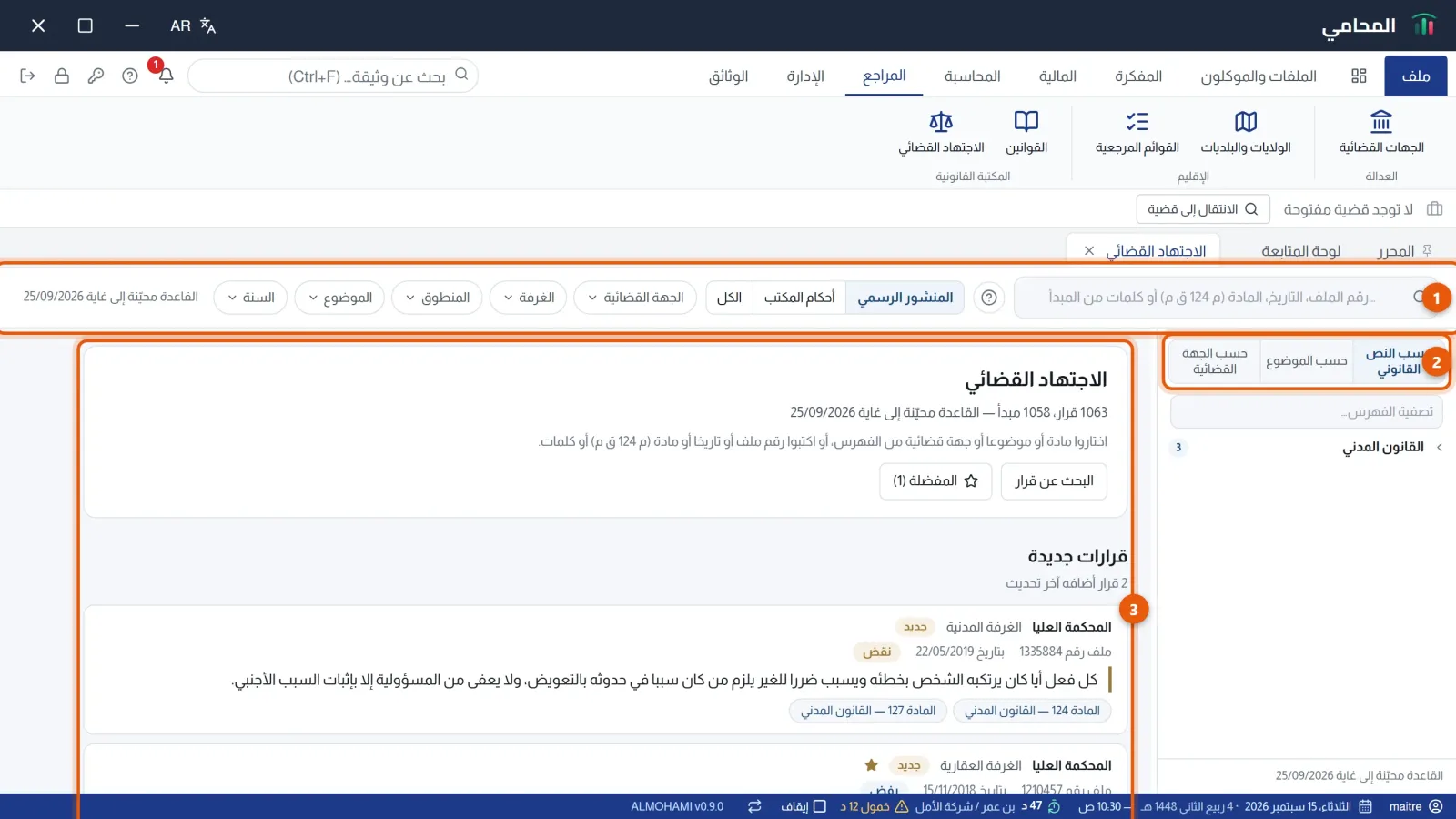Click the key icon in top bar
This screenshot has width=1456, height=819.
point(96,76)
